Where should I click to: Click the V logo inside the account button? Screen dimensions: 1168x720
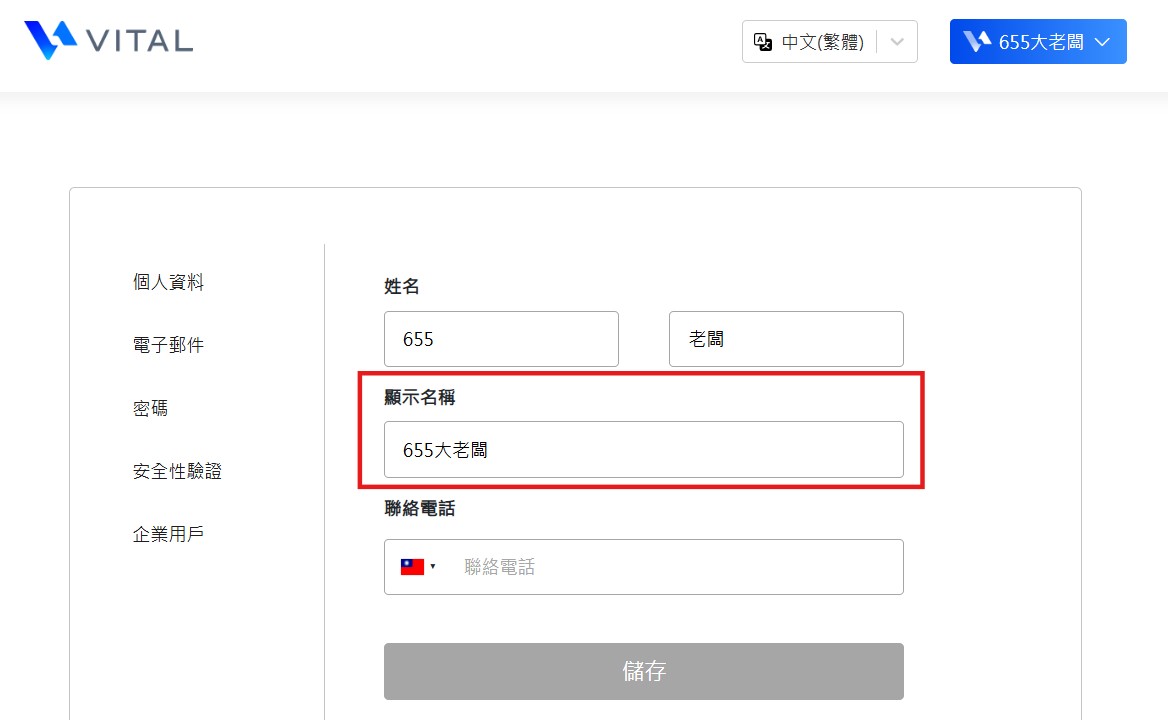tap(977, 42)
